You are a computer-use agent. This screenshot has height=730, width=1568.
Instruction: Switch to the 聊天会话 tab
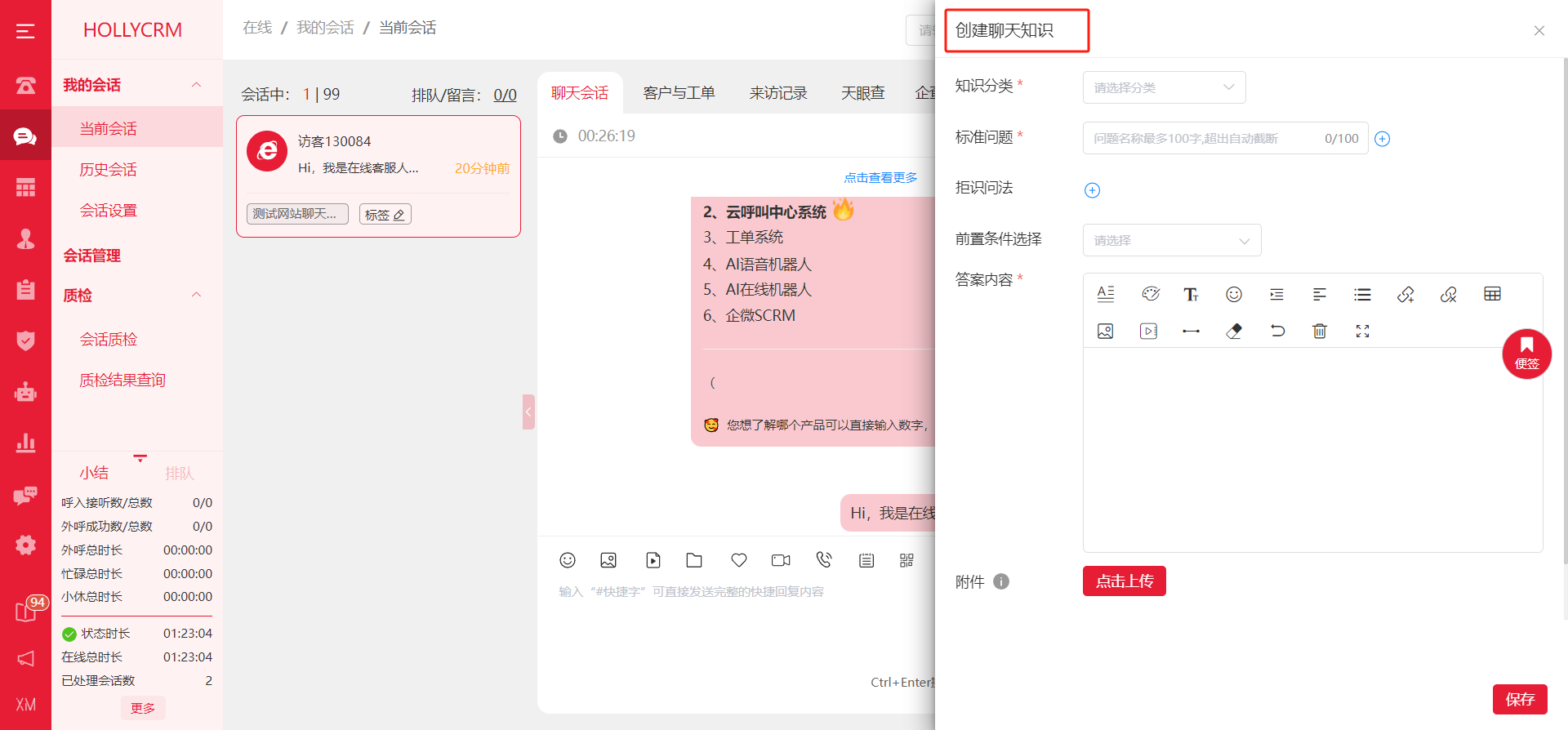580,93
